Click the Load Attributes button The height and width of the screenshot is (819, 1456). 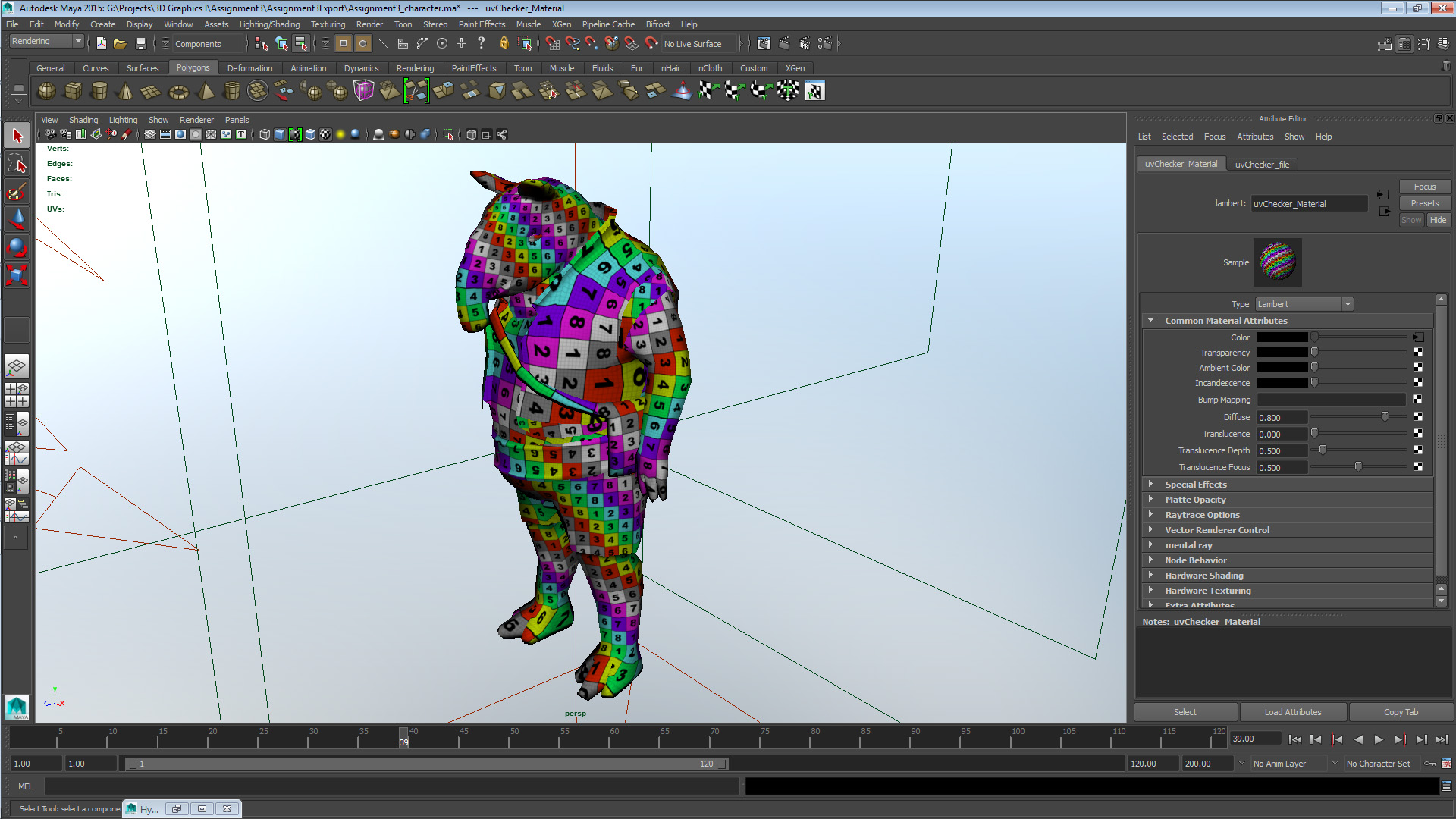pyautogui.click(x=1293, y=711)
